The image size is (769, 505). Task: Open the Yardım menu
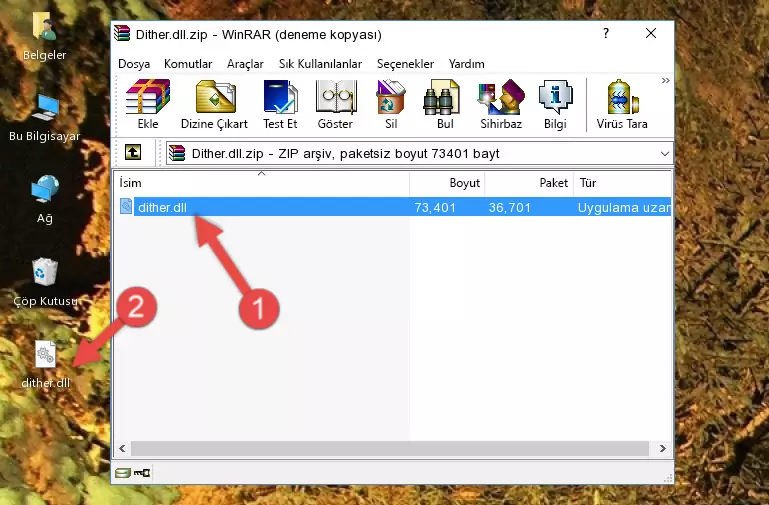tap(466, 64)
